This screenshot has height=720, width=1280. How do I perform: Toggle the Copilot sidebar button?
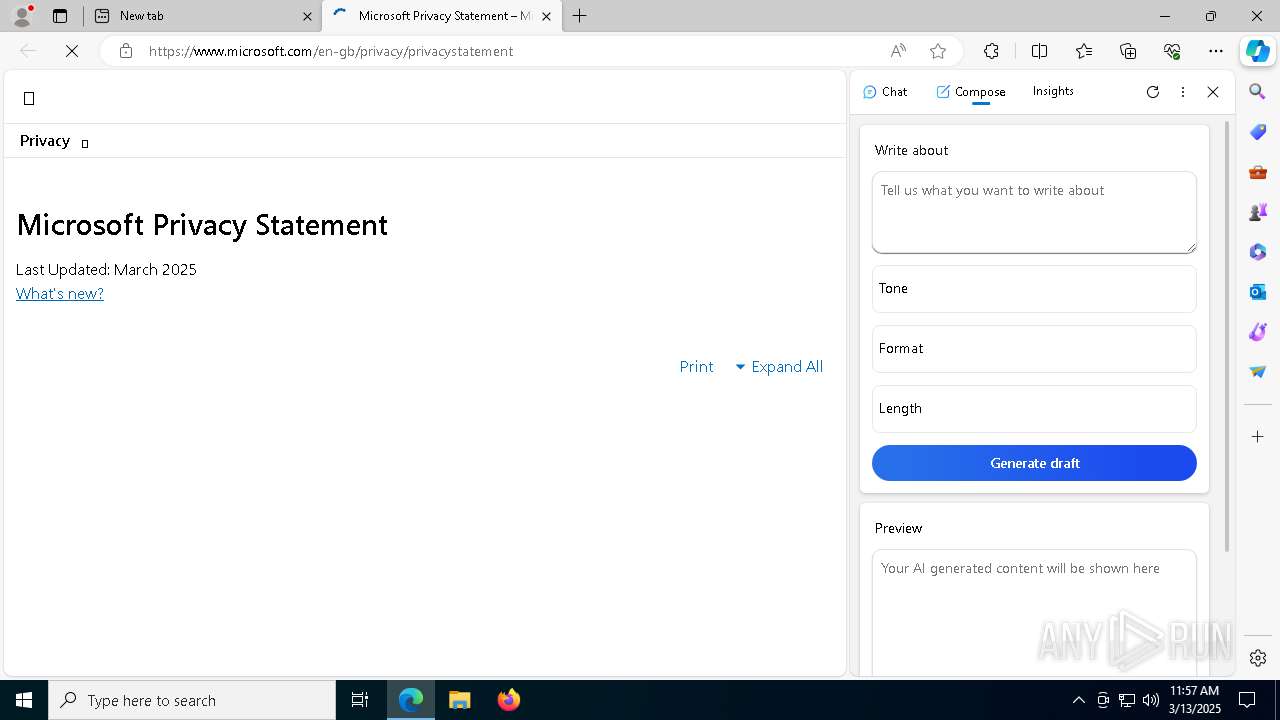click(x=1258, y=51)
